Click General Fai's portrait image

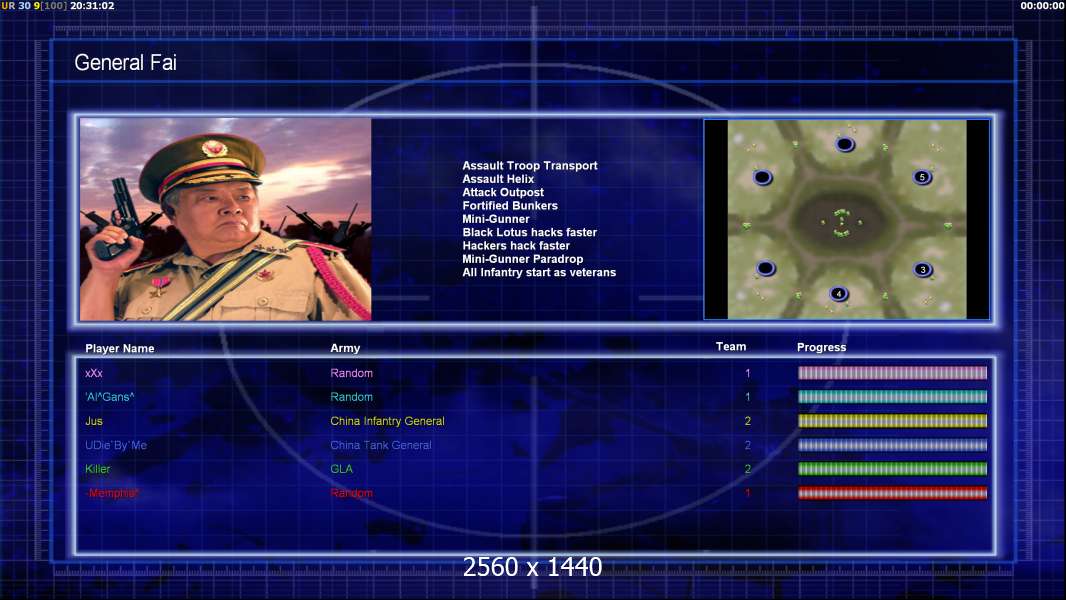click(226, 219)
